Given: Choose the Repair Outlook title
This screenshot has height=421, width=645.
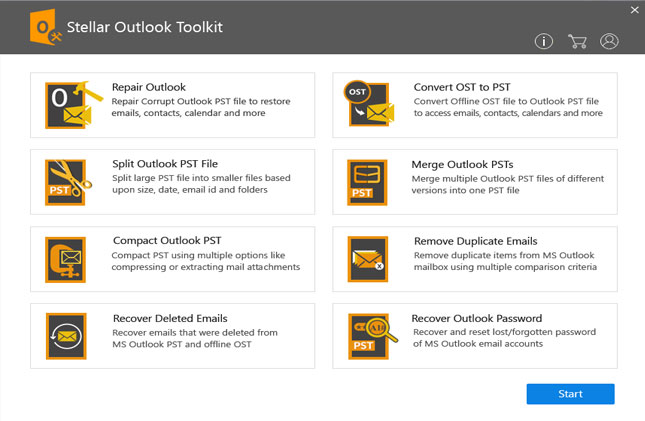Looking at the screenshot, I should click(148, 87).
